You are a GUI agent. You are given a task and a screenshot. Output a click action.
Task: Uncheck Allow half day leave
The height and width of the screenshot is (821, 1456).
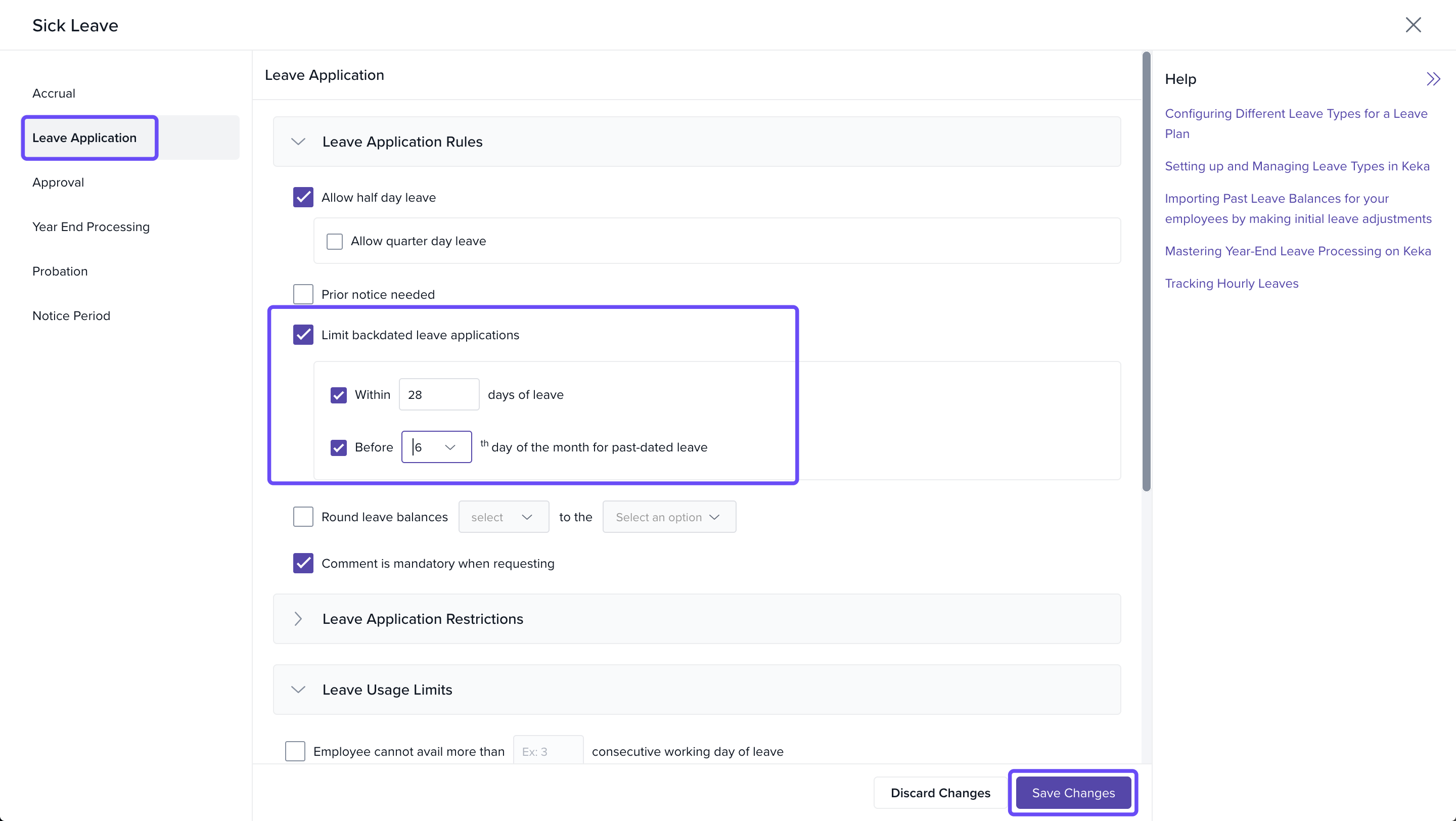click(x=303, y=197)
